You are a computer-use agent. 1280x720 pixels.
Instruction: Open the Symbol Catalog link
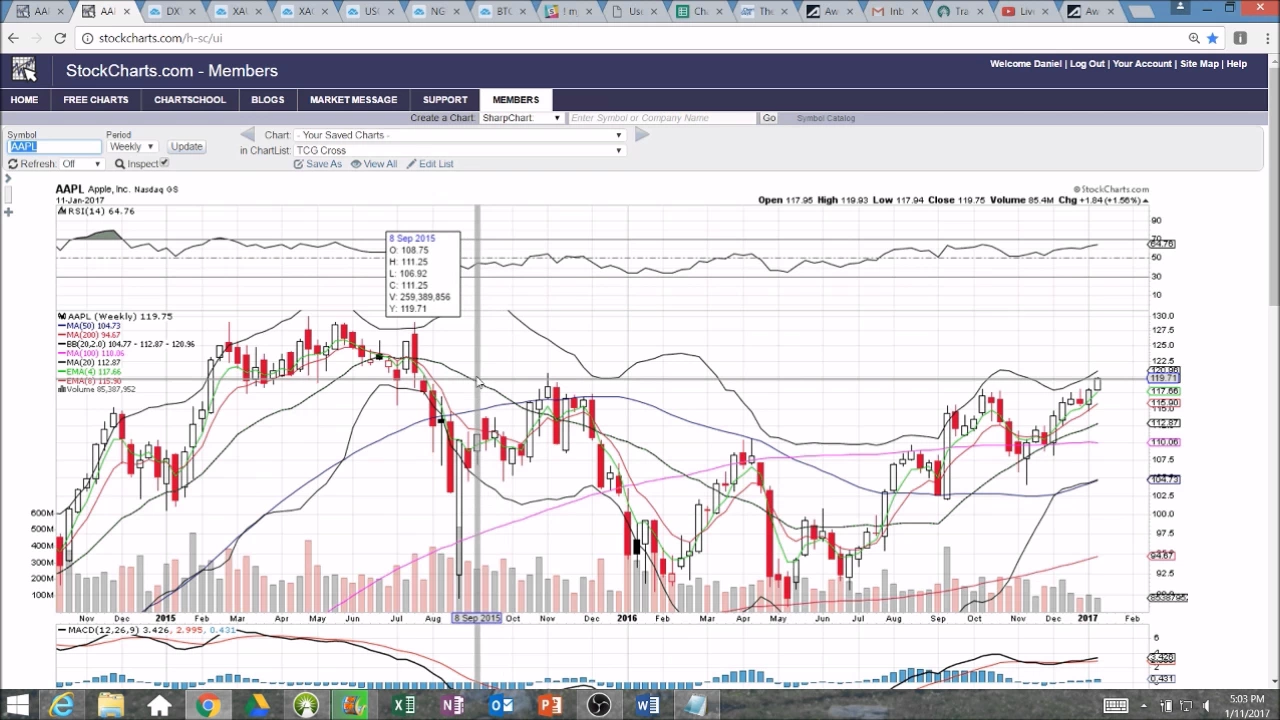click(x=826, y=118)
